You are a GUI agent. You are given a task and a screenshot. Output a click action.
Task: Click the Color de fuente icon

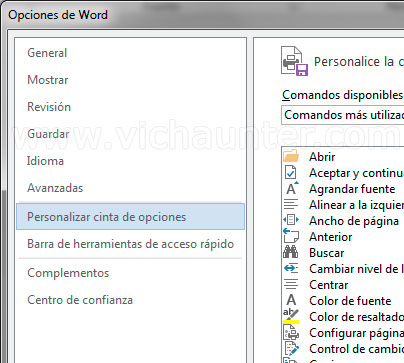pos(291,300)
